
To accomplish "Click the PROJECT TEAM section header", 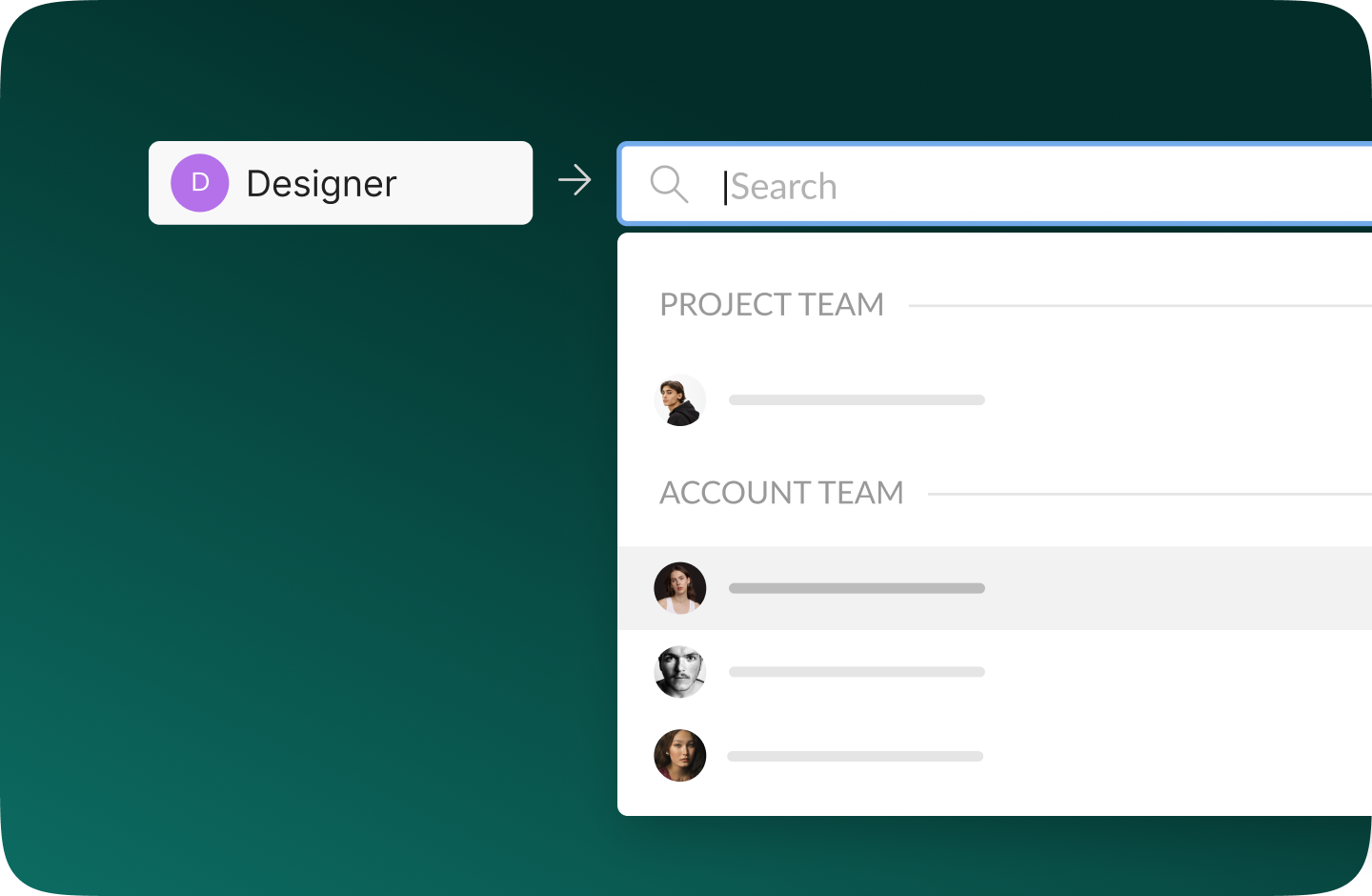I will pyautogui.click(x=772, y=305).
